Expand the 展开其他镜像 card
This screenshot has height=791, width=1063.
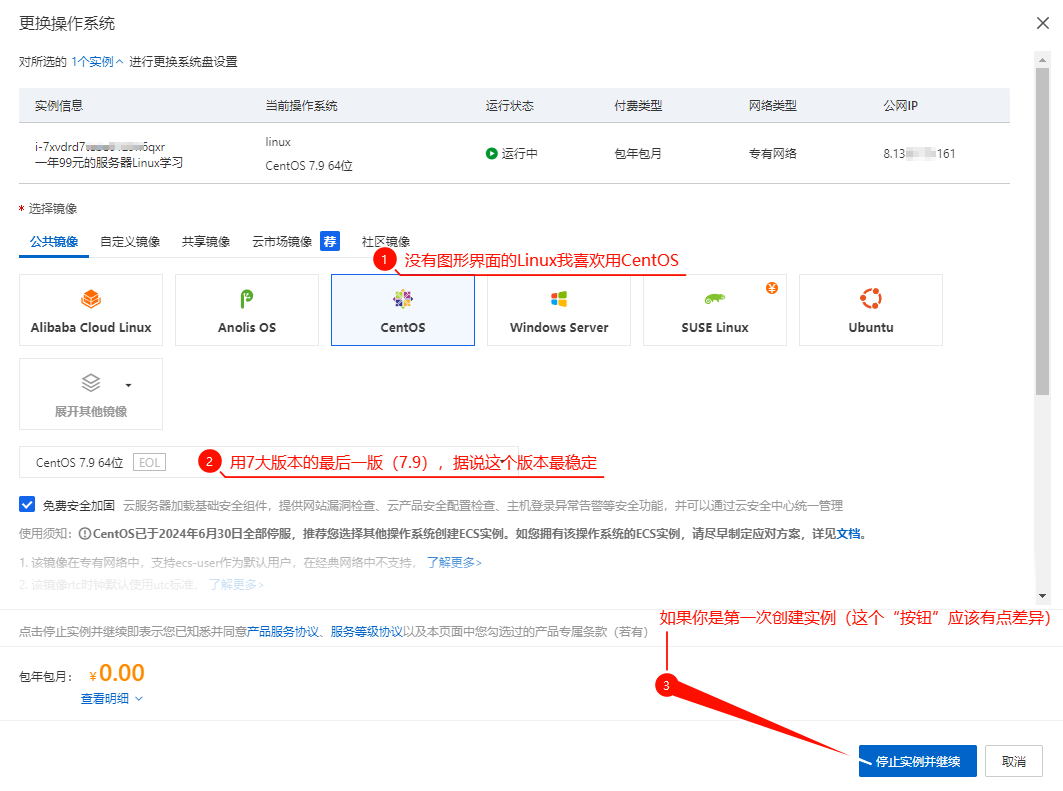coord(91,394)
